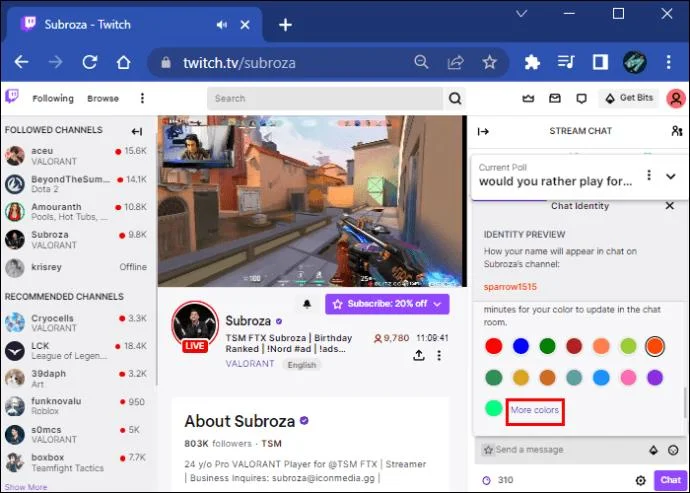This screenshot has width=690, height=493.
Task: Click the VALORANT game category link
Action: click(x=250, y=364)
